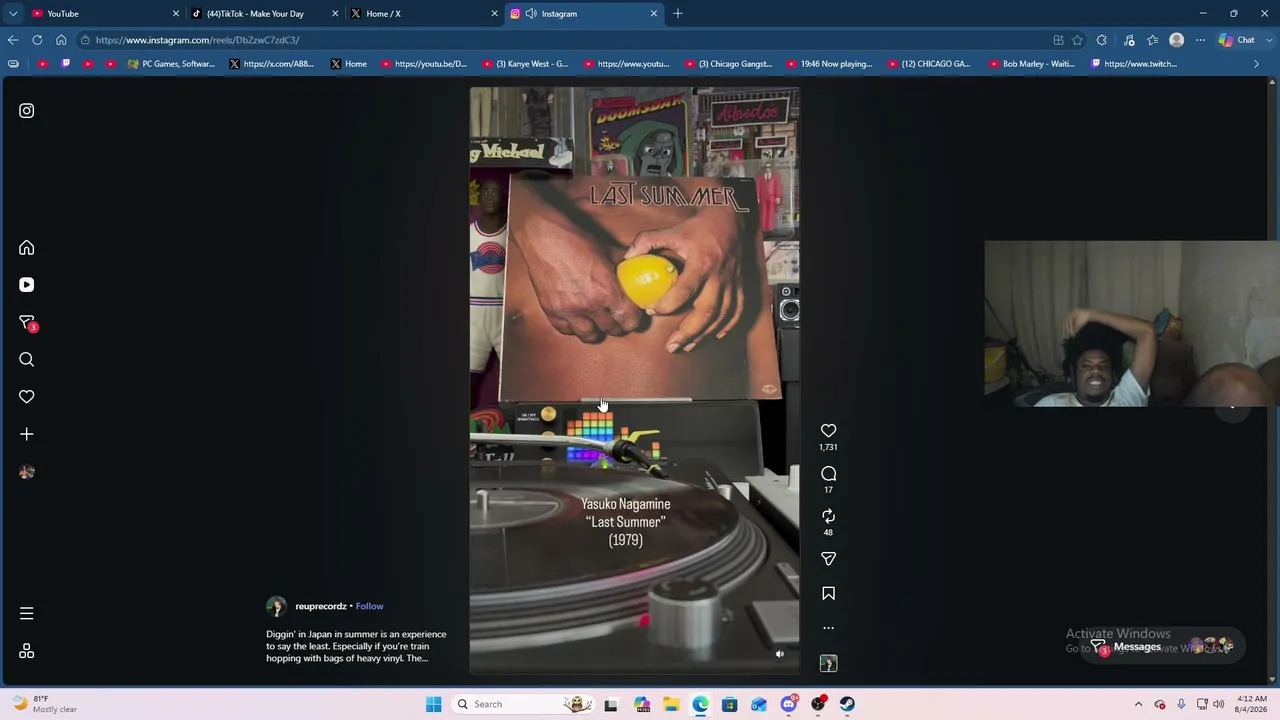
Task: Open the reuprecordz profile name
Action: point(321,606)
